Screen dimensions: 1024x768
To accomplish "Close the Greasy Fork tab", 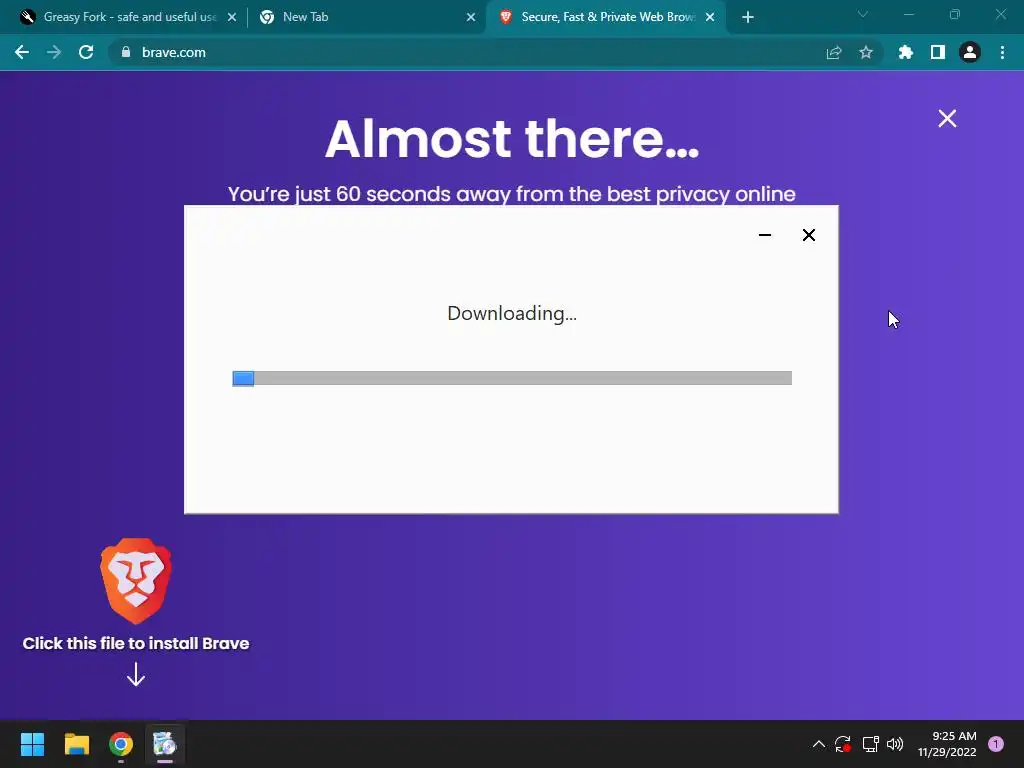I will click(232, 17).
